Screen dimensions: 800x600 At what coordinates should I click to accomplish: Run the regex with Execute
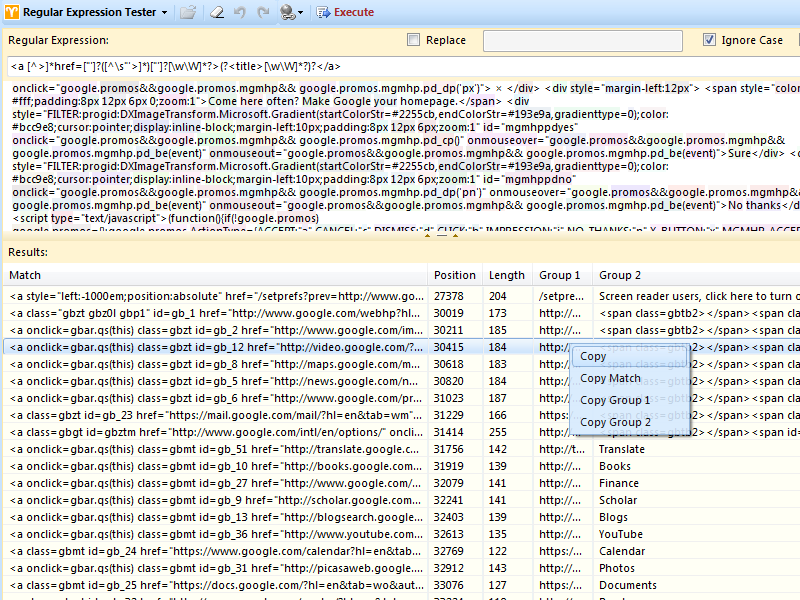click(x=345, y=12)
